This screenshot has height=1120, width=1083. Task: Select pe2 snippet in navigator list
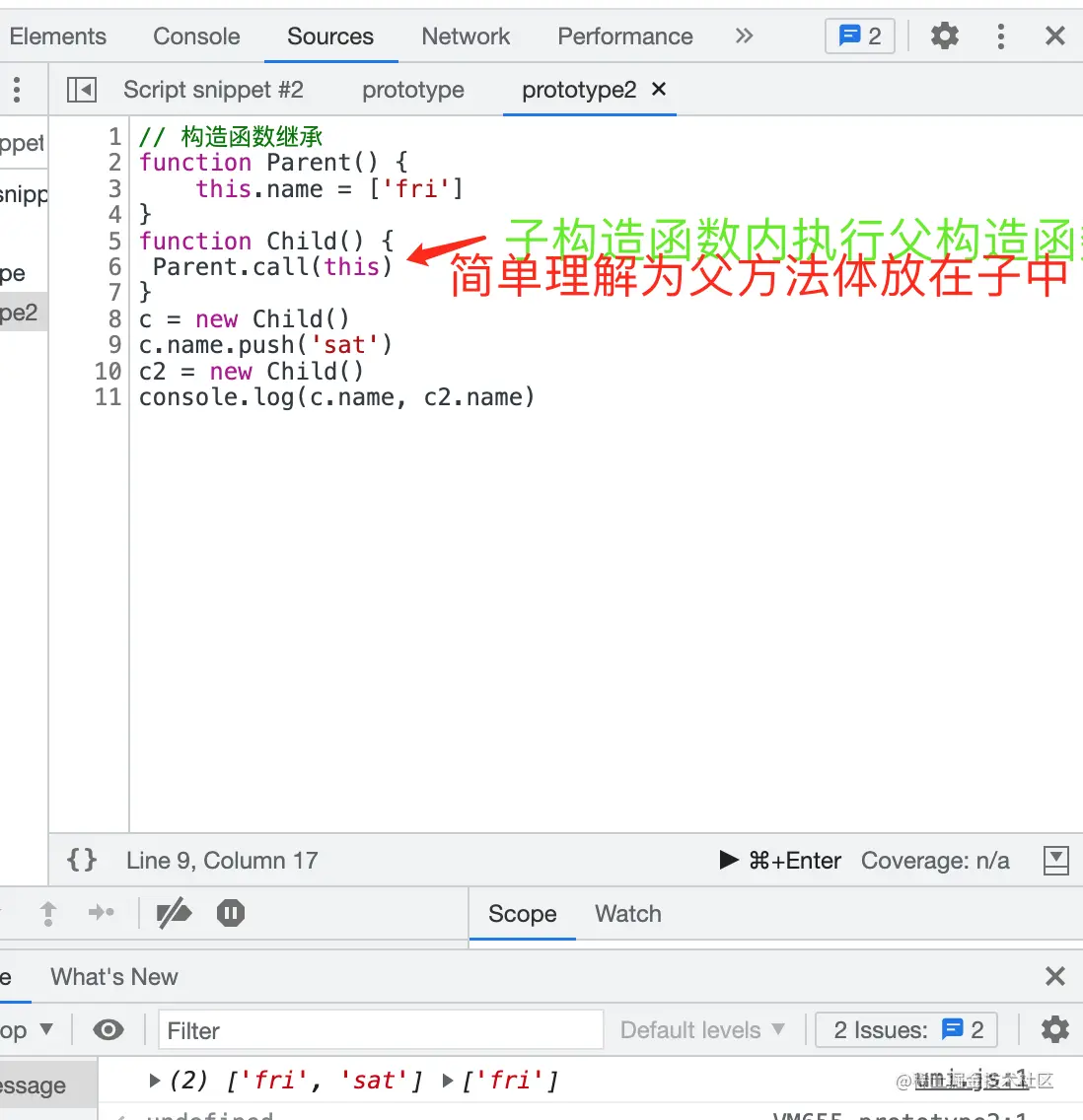pos(24,313)
